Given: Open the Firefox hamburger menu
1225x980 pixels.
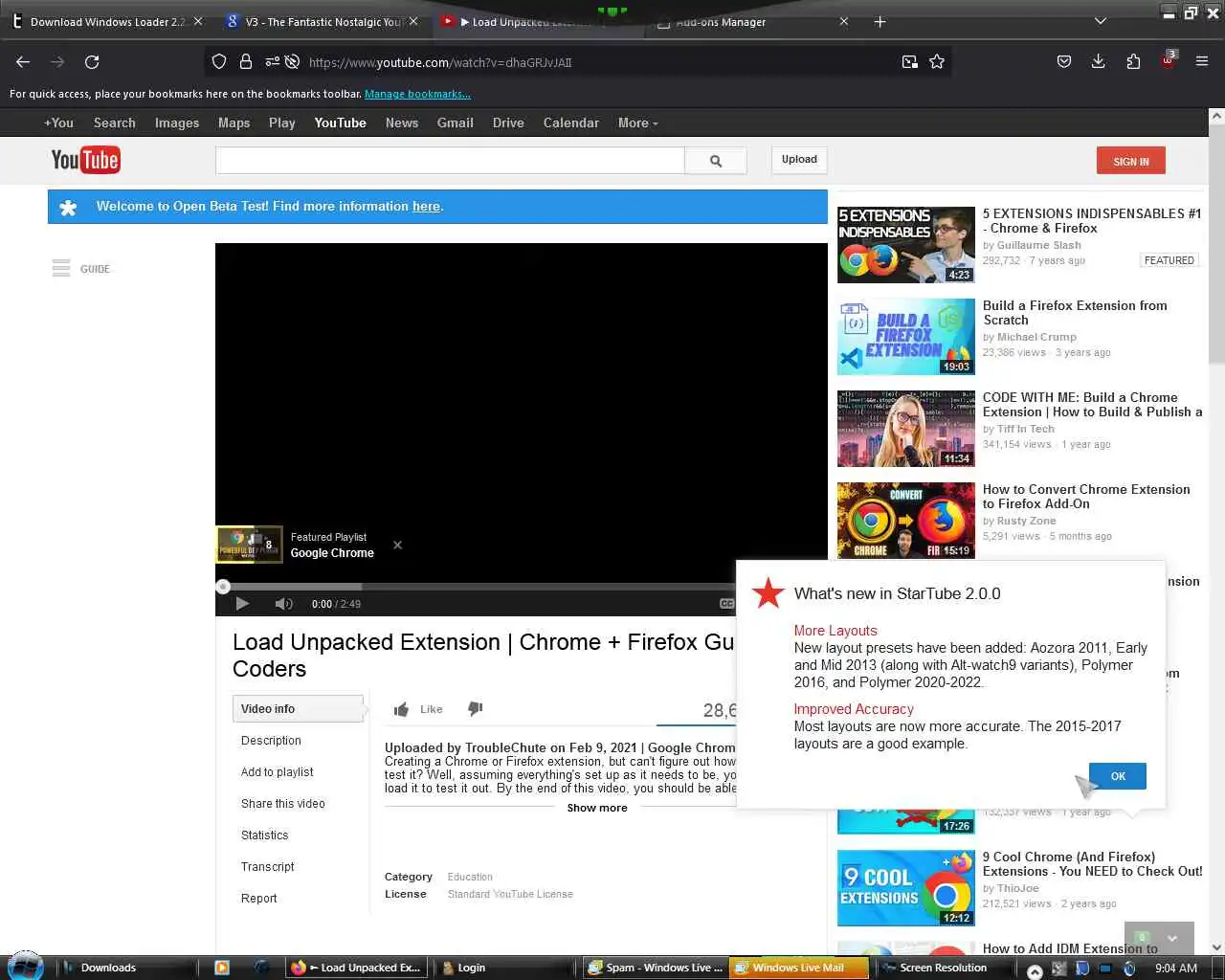Looking at the screenshot, I should point(1202,62).
